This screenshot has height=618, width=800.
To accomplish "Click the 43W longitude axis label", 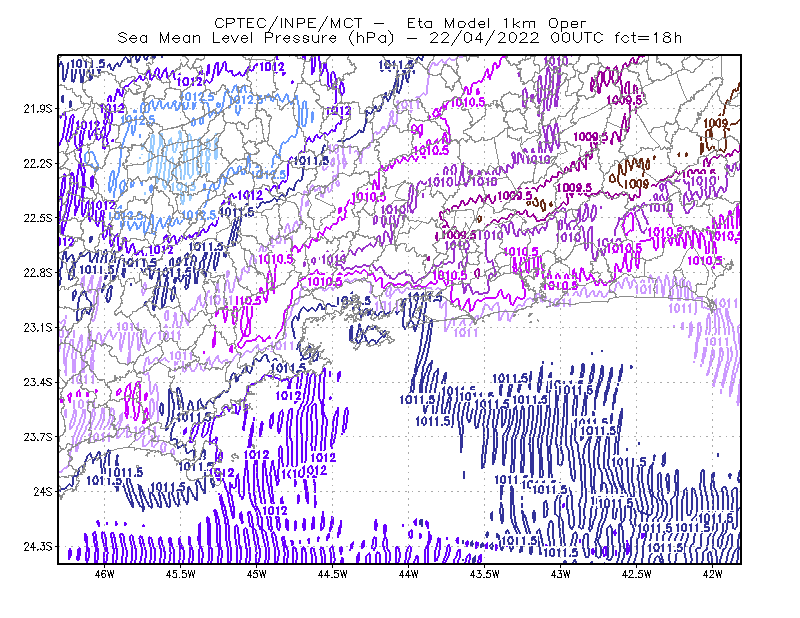I will [x=560, y=574].
